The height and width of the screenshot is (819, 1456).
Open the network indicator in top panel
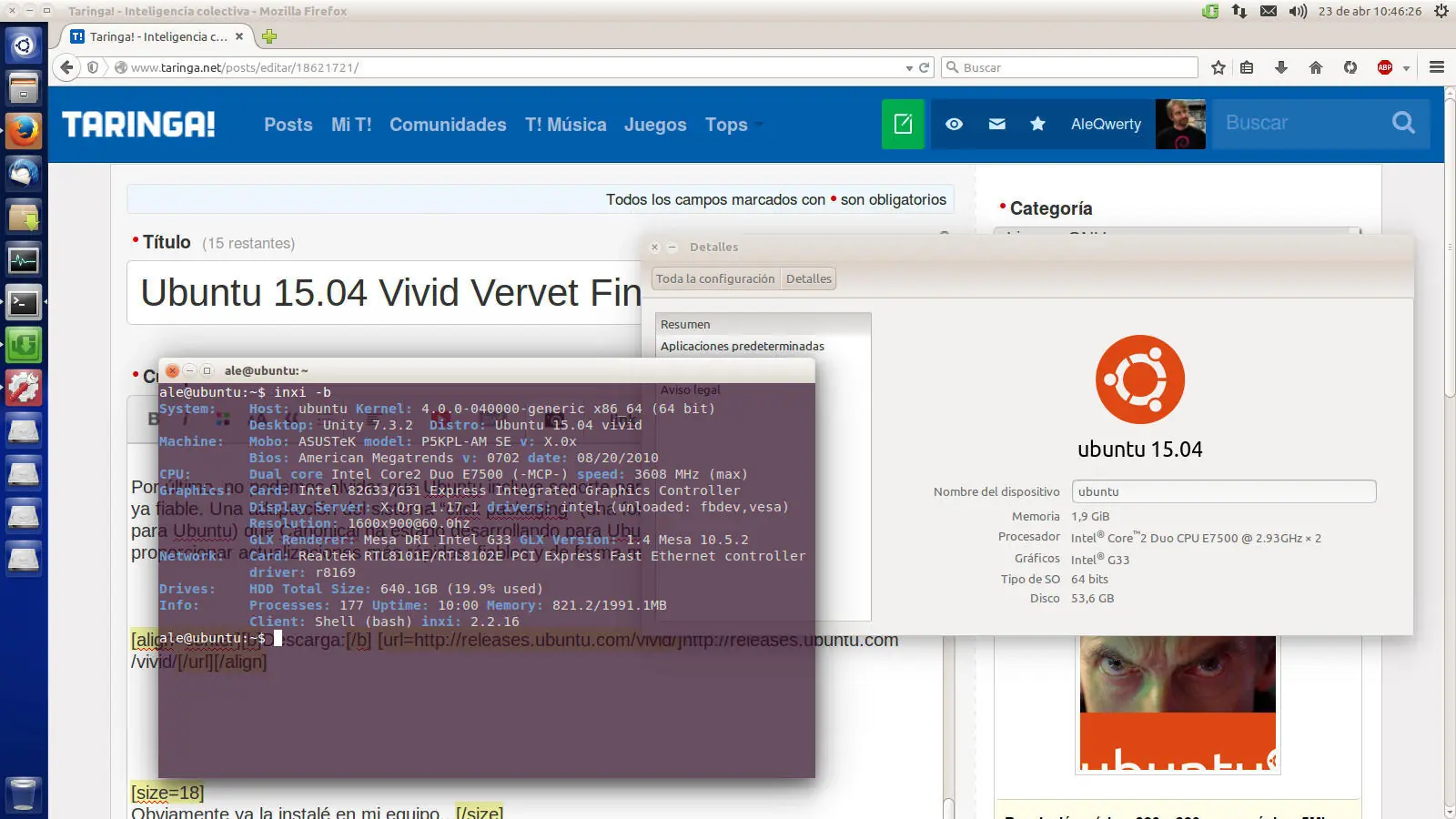click(1239, 11)
